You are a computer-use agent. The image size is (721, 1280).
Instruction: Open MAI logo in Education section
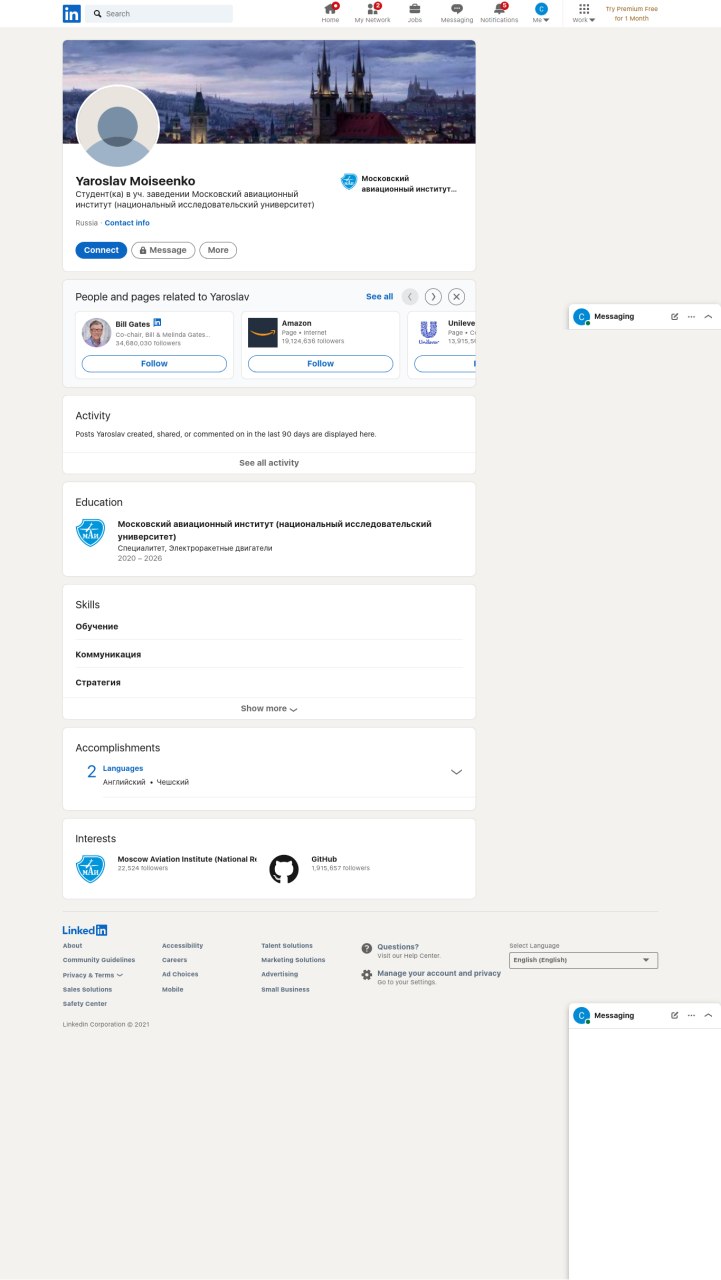(x=90, y=532)
